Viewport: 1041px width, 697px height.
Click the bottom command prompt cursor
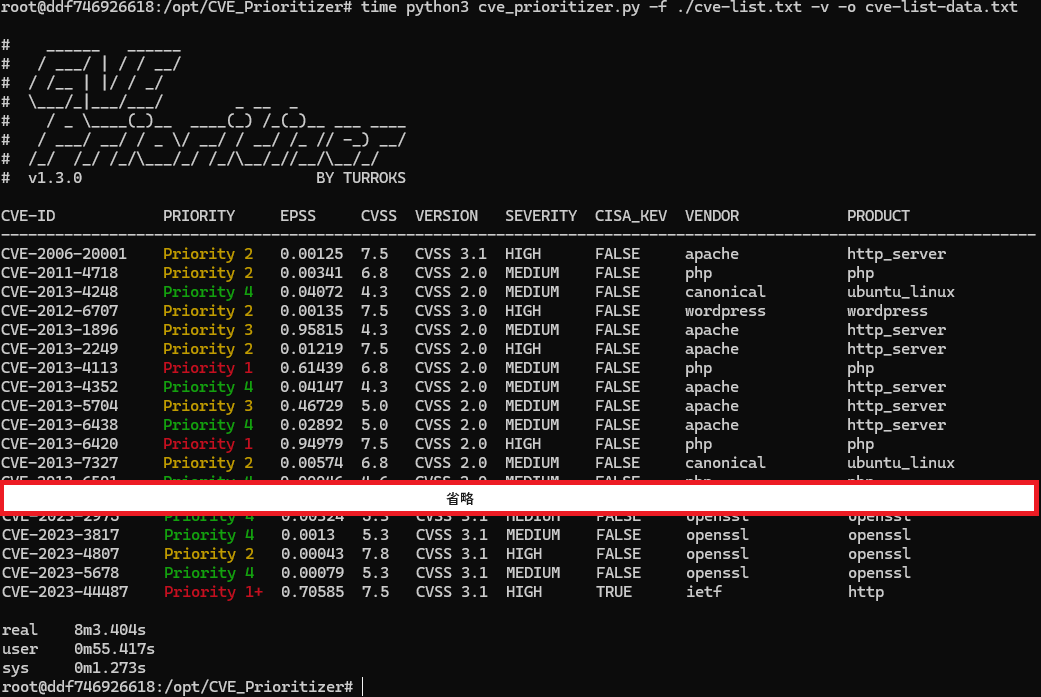point(363,687)
